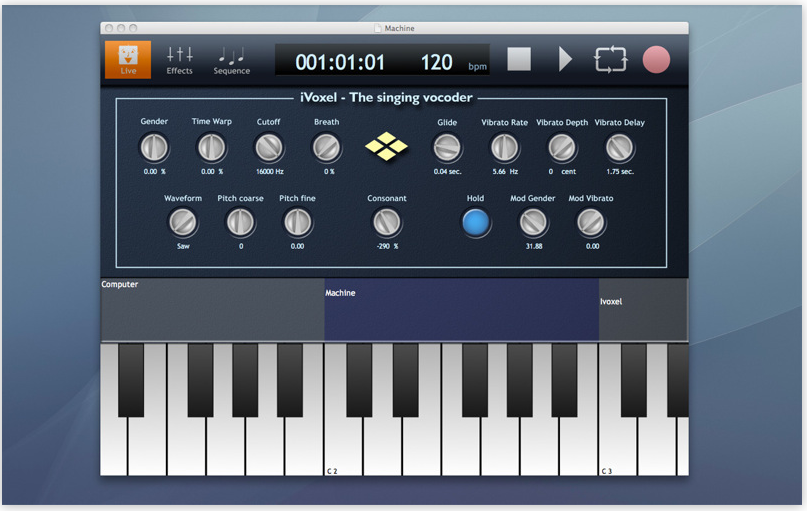This screenshot has height=511, width=807.
Task: Click the '-290 %' consonant value
Action: click(388, 246)
